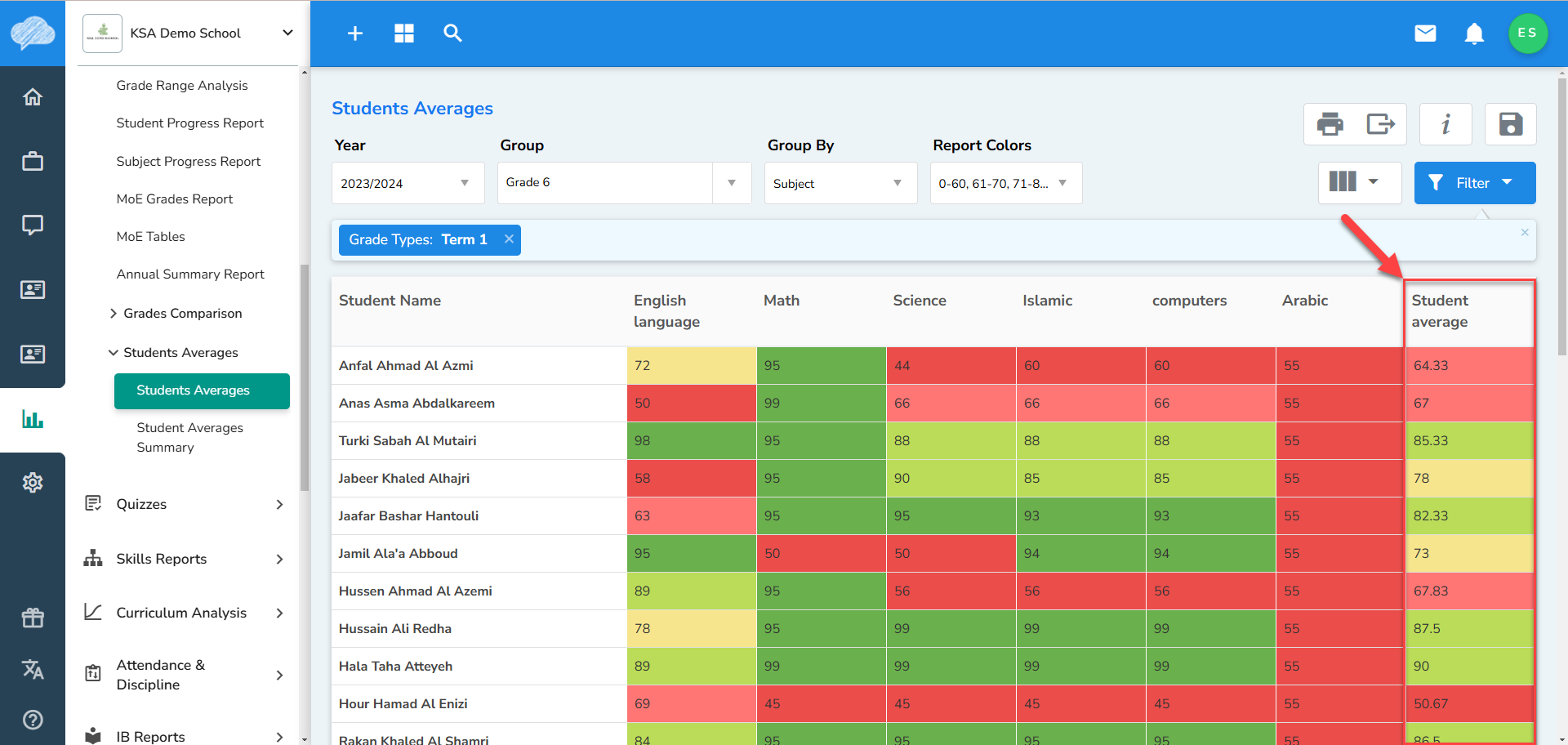Open the chat bubble icon in left rail

[x=33, y=225]
